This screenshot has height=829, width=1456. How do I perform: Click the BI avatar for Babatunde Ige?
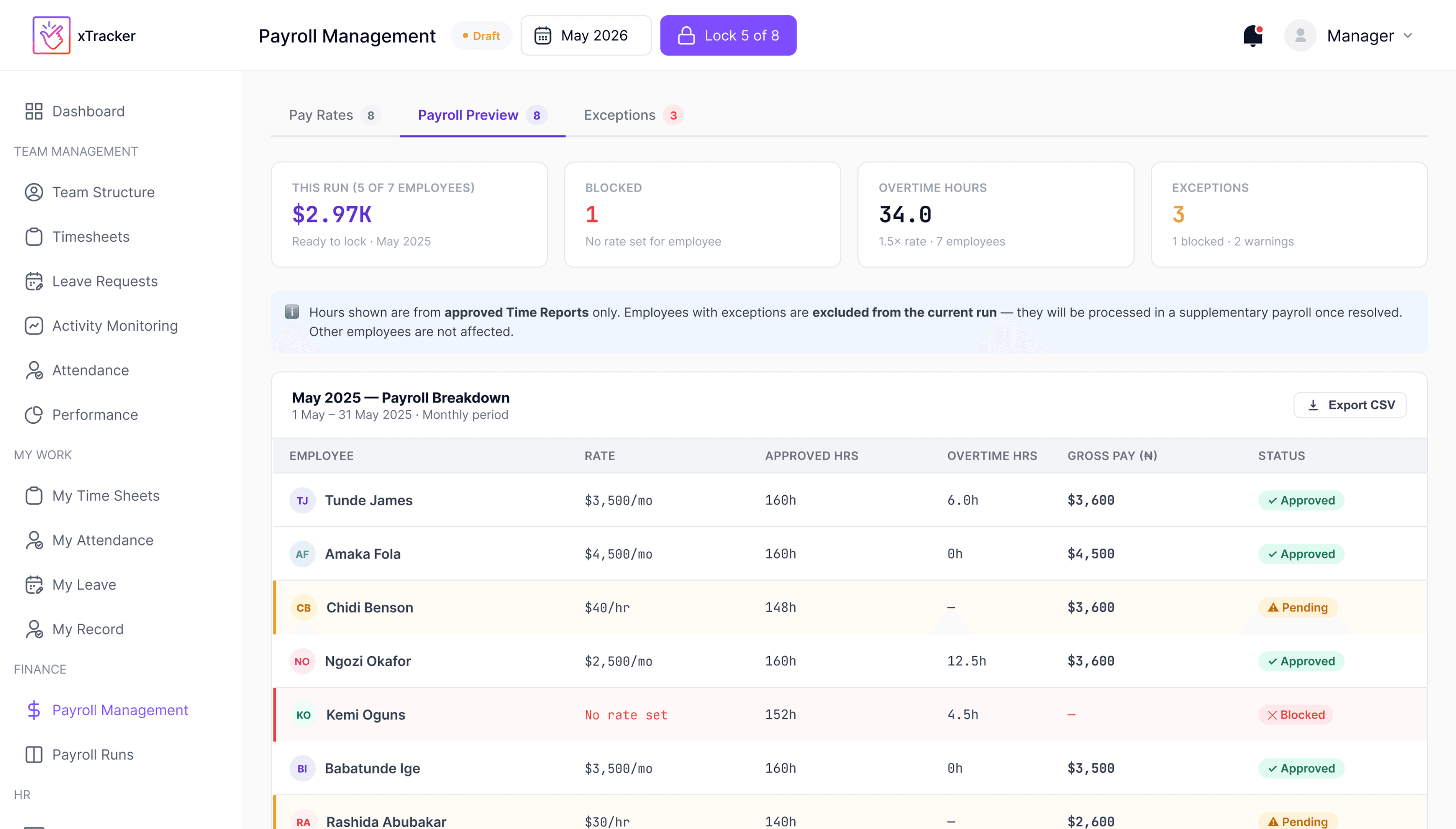point(302,768)
